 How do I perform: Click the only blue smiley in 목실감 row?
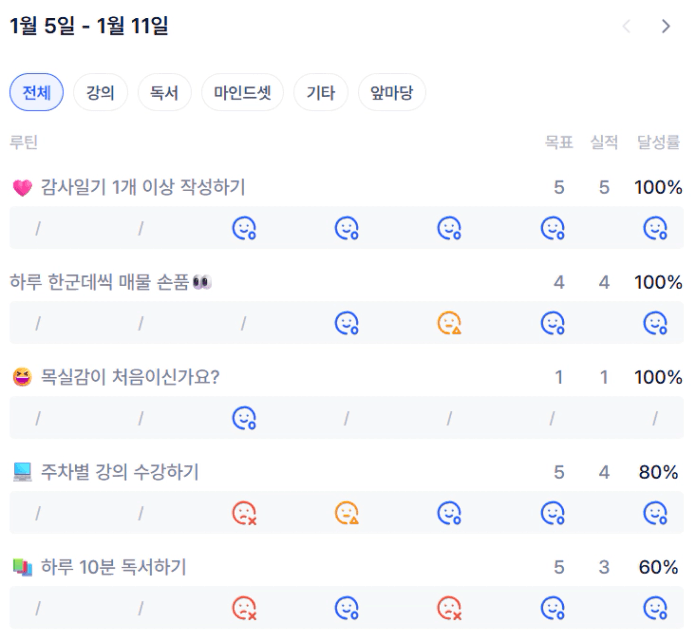pos(244,418)
